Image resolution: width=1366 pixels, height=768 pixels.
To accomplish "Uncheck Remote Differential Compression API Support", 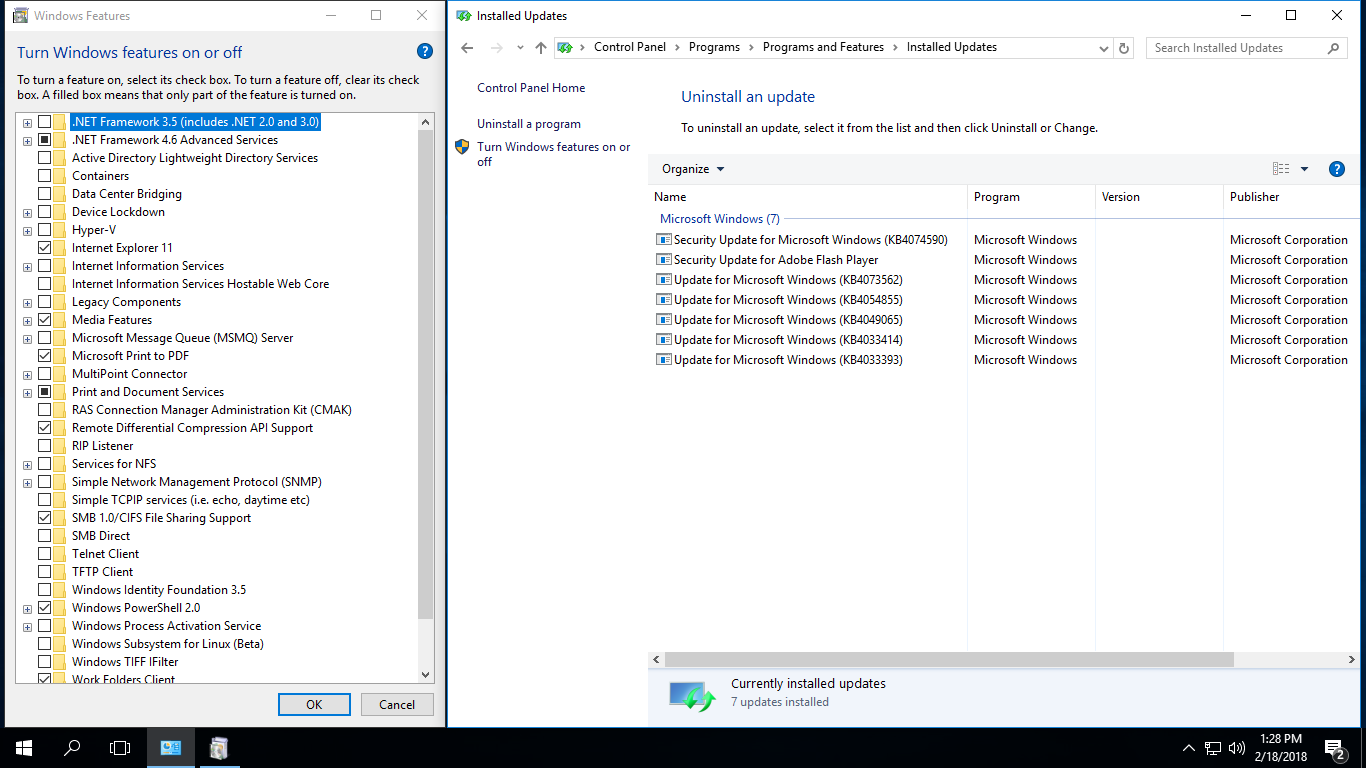I will tap(44, 428).
